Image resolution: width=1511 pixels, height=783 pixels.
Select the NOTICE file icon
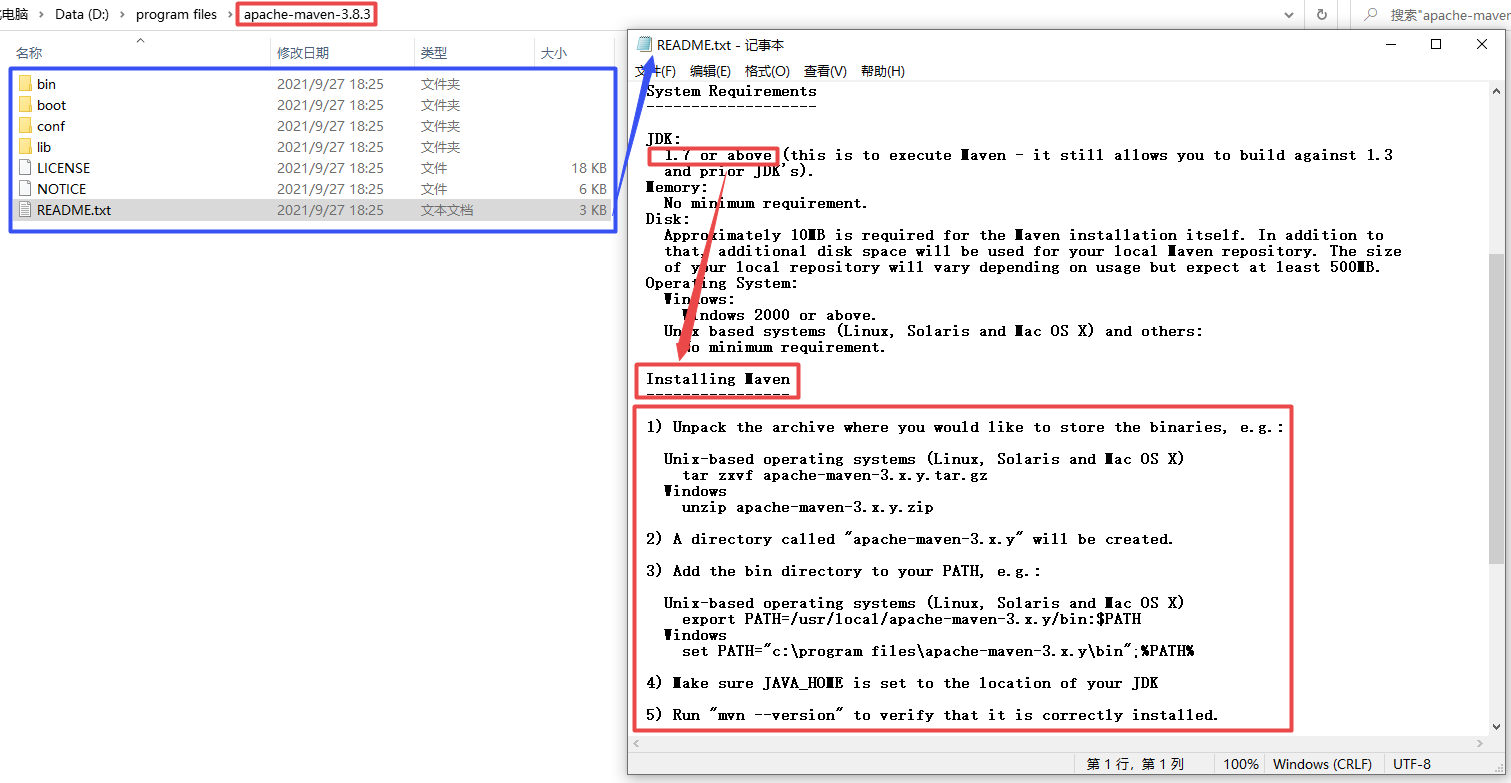25,189
